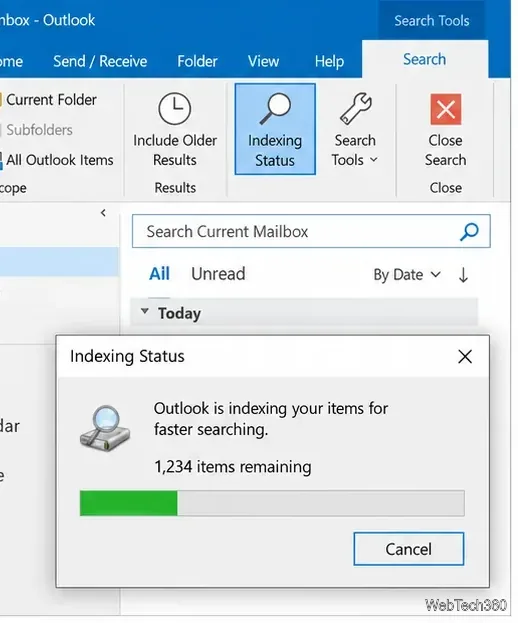
Task: Open the Search Tools wrench menu
Action: (355, 130)
